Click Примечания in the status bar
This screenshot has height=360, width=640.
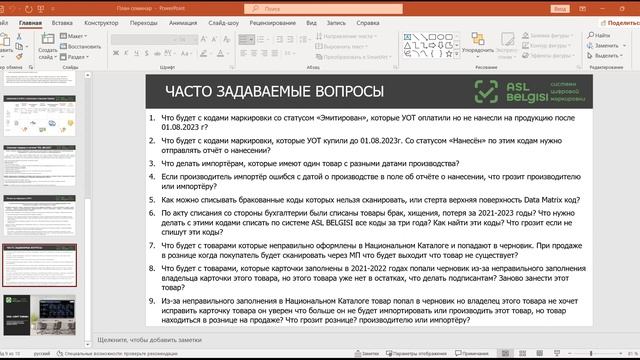(472, 353)
